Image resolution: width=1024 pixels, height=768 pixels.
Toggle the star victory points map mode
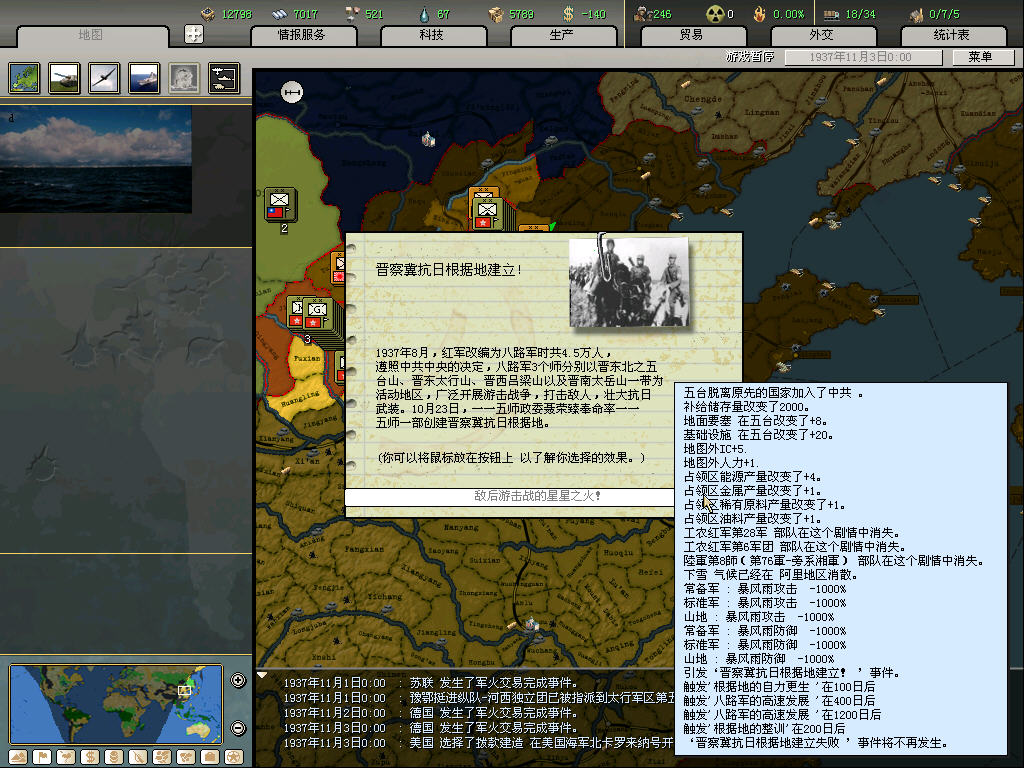(x=234, y=756)
